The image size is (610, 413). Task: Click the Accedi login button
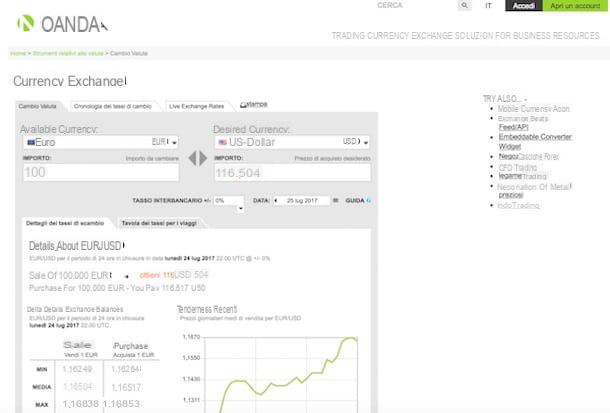[524, 5]
